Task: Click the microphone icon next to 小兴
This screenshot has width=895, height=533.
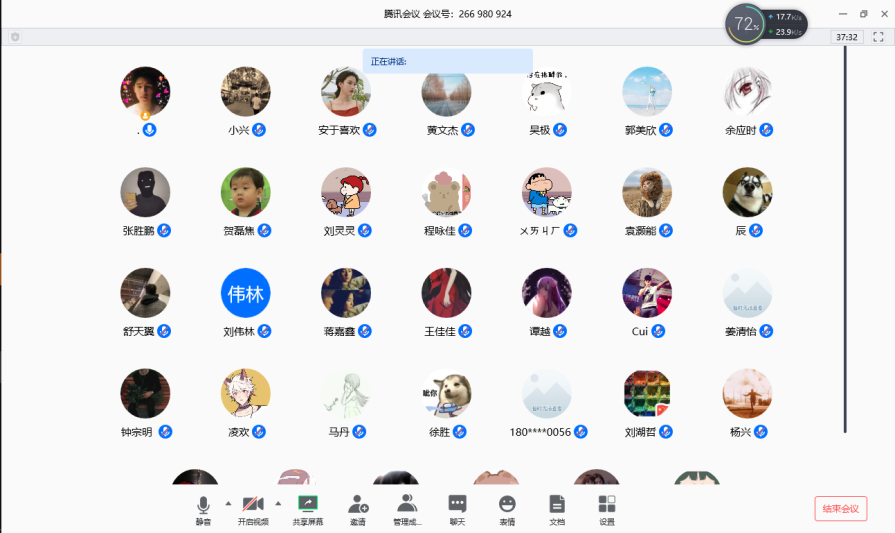Action: 259,130
